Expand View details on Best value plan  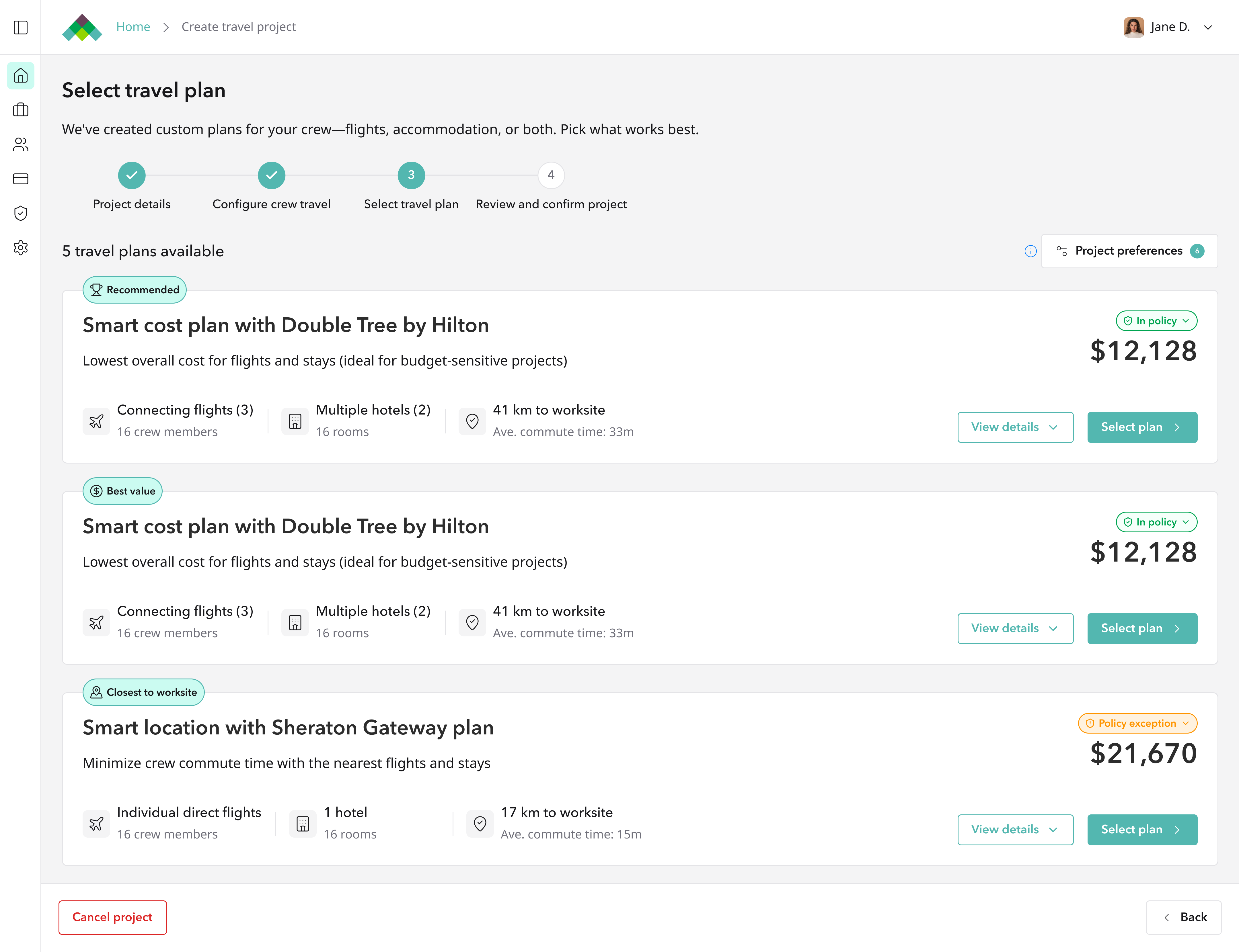(1015, 628)
